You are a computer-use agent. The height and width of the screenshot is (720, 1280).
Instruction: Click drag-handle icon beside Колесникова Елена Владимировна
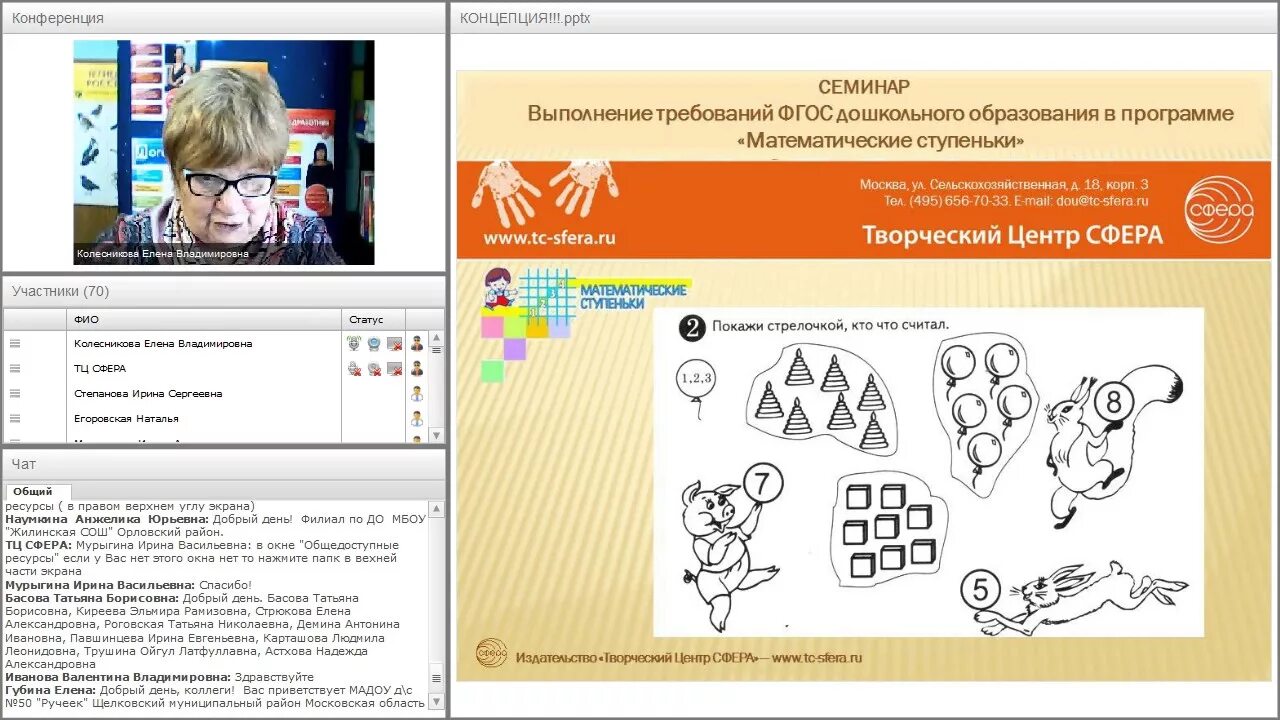(x=15, y=343)
